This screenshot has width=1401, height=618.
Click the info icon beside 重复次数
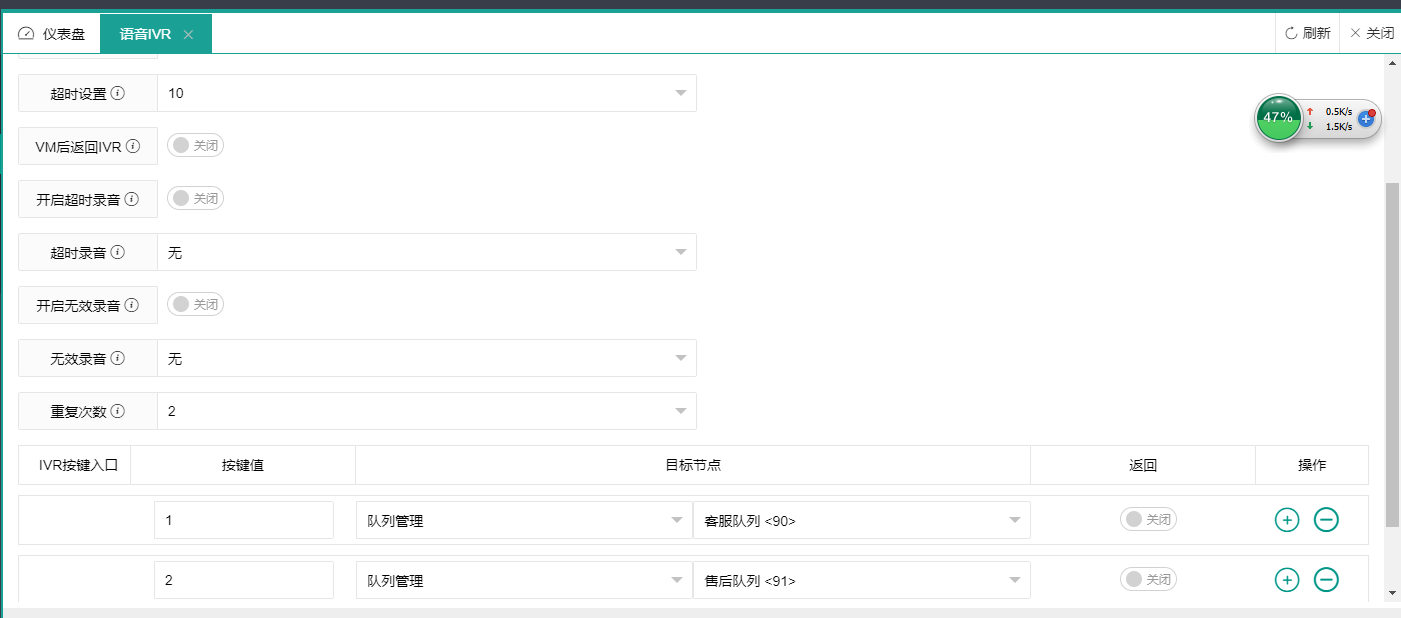[x=121, y=410]
